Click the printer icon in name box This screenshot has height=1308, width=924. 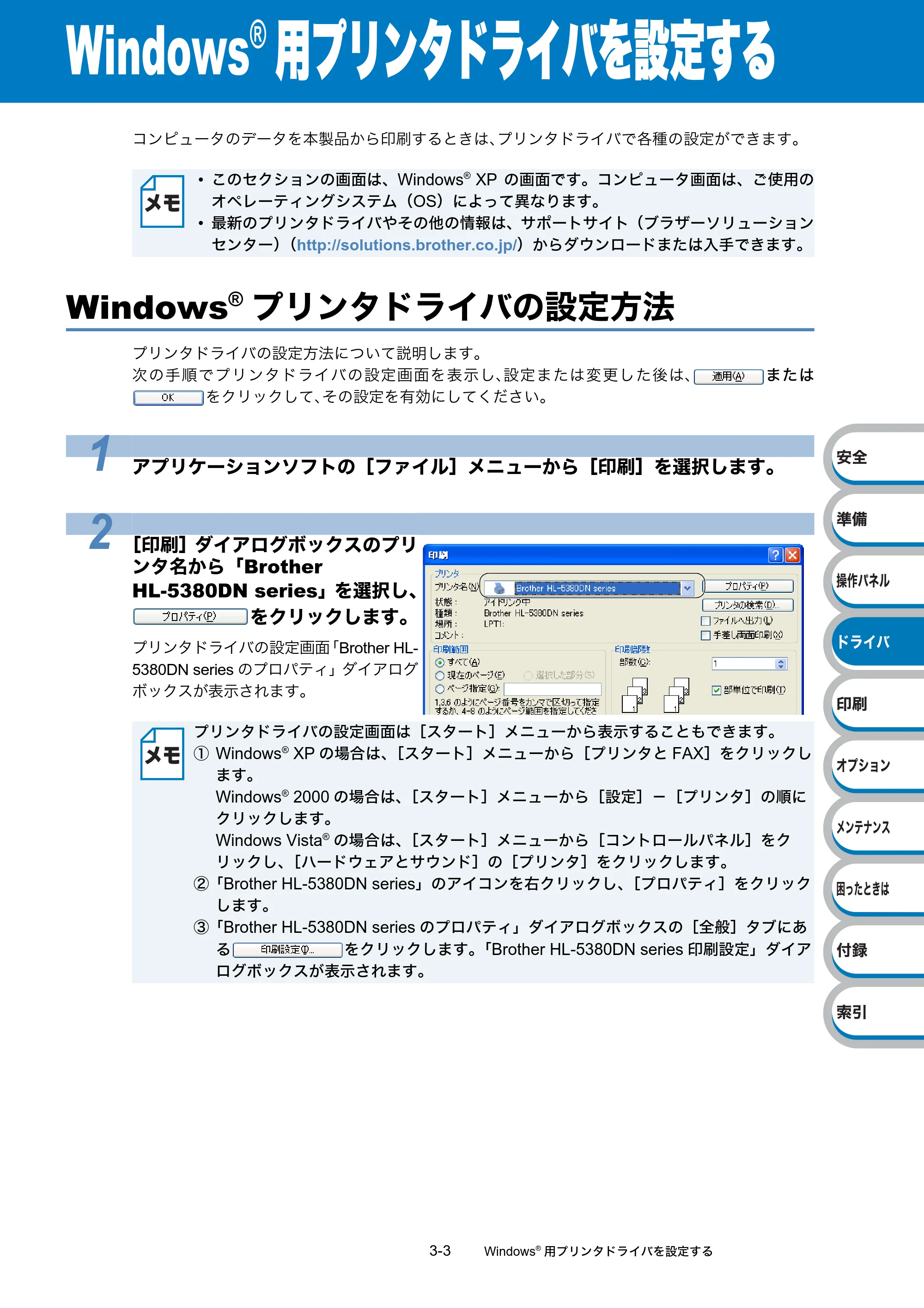[499, 588]
